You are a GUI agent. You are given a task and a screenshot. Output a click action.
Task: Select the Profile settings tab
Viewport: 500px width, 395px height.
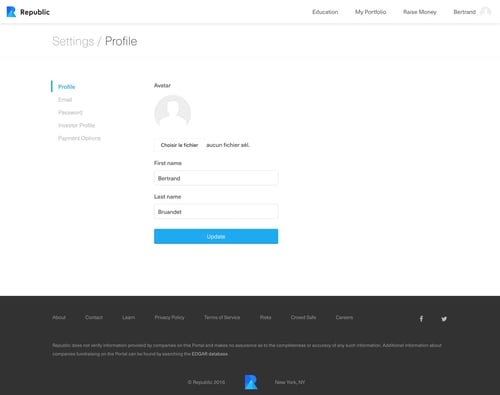(67, 87)
